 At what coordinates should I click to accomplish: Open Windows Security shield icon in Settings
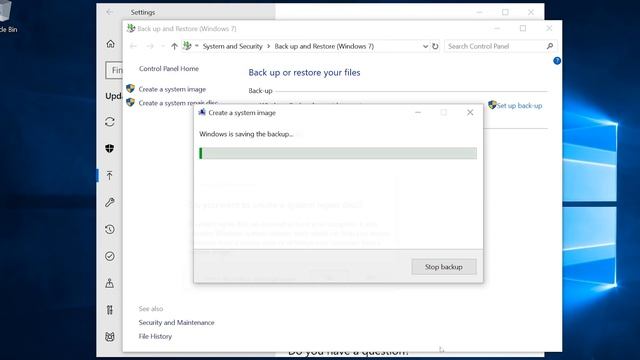coord(110,149)
